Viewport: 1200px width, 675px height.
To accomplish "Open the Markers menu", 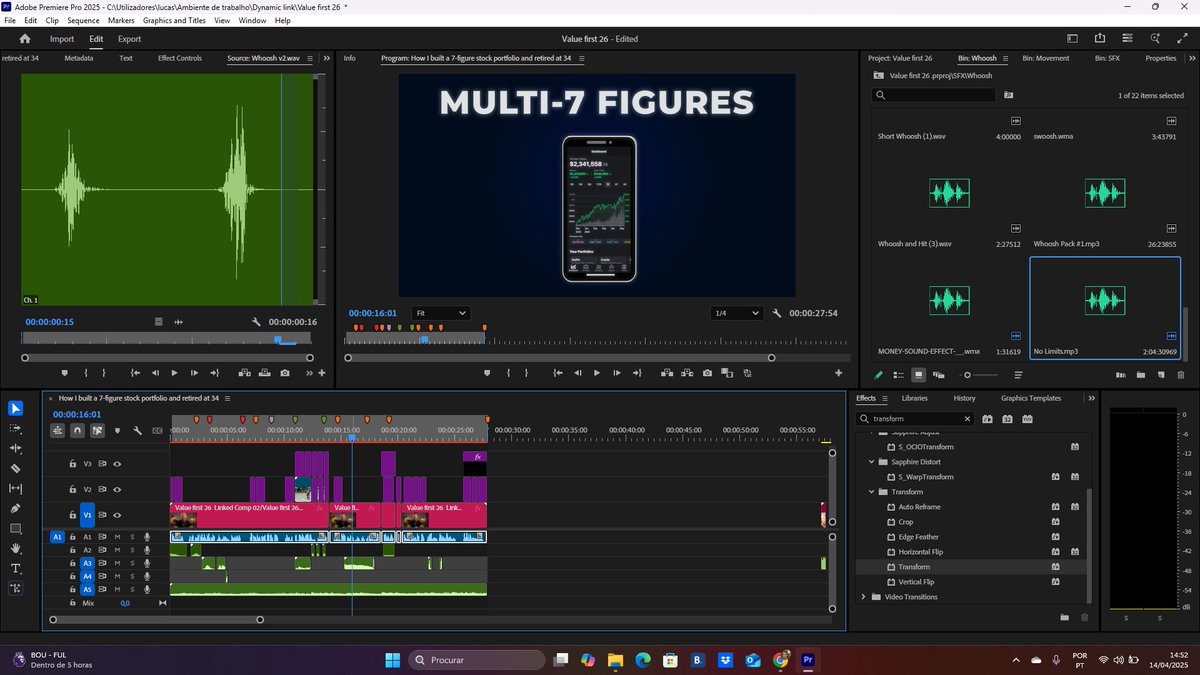I will 121,20.
